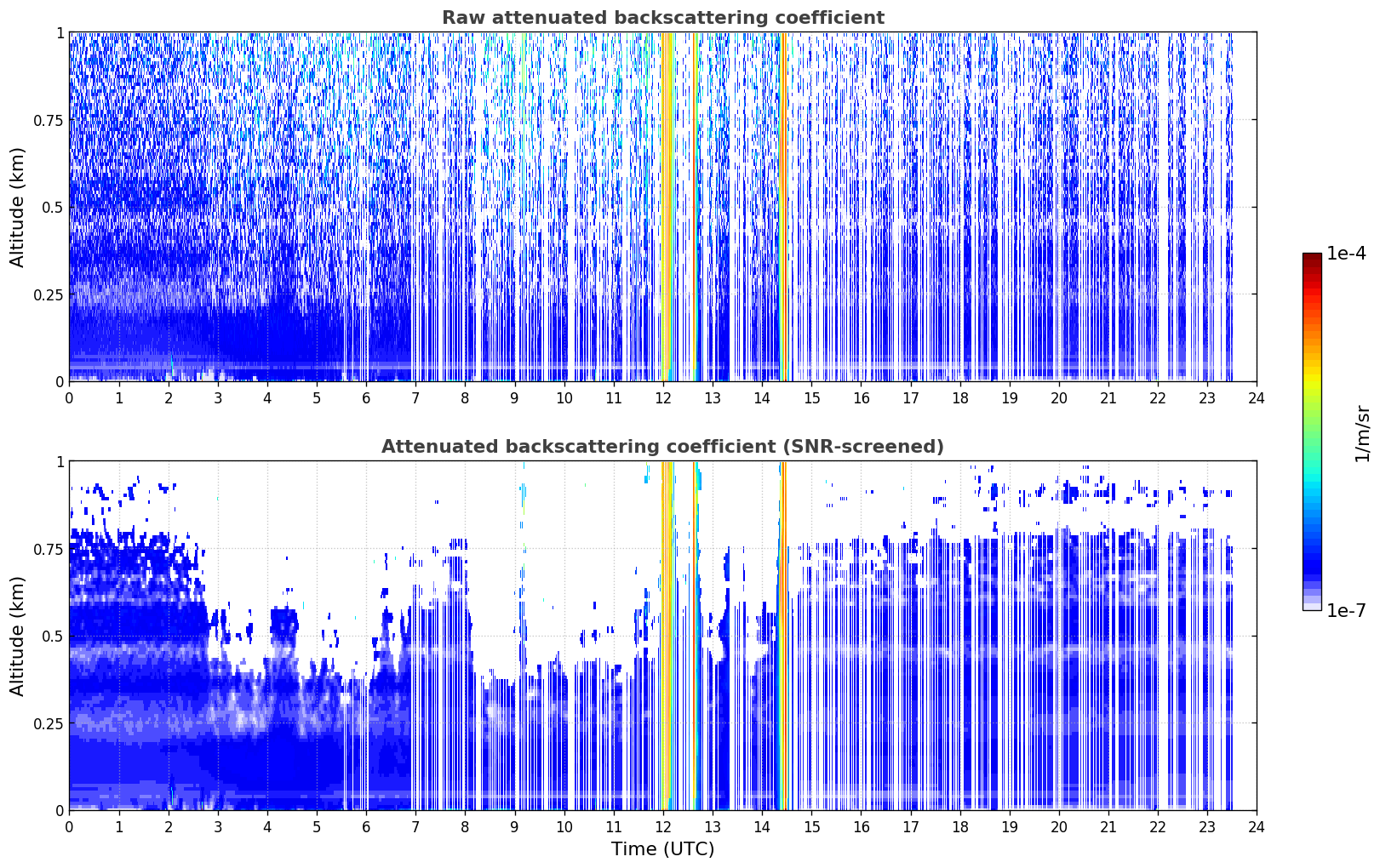Click the 24 tick on the lower time axis
The width and height of the screenshot is (1380, 868).
pyautogui.click(x=1256, y=826)
